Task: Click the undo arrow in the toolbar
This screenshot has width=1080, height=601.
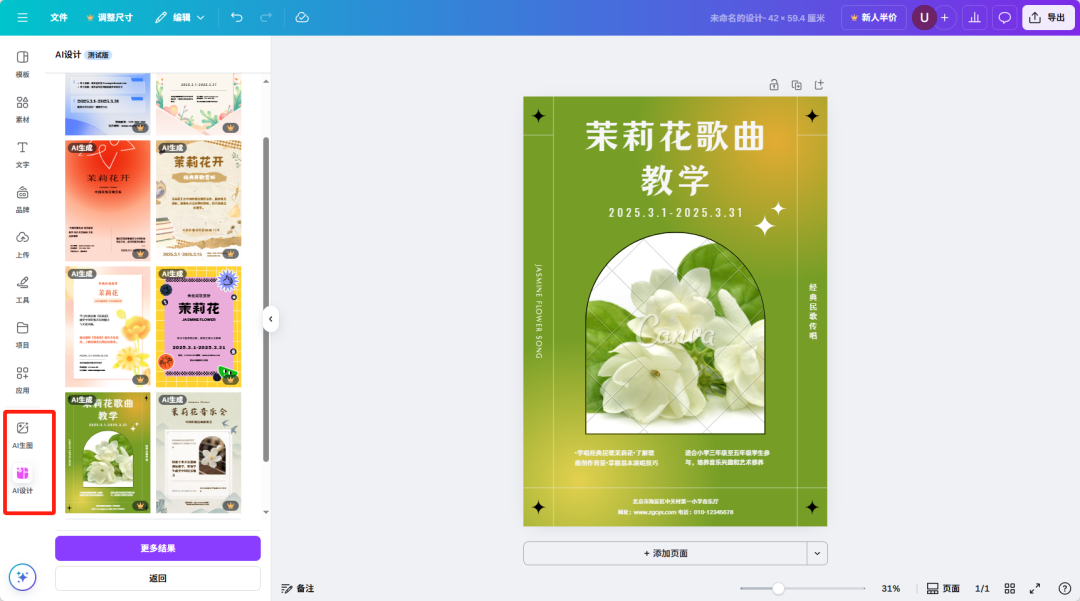Action: point(238,17)
